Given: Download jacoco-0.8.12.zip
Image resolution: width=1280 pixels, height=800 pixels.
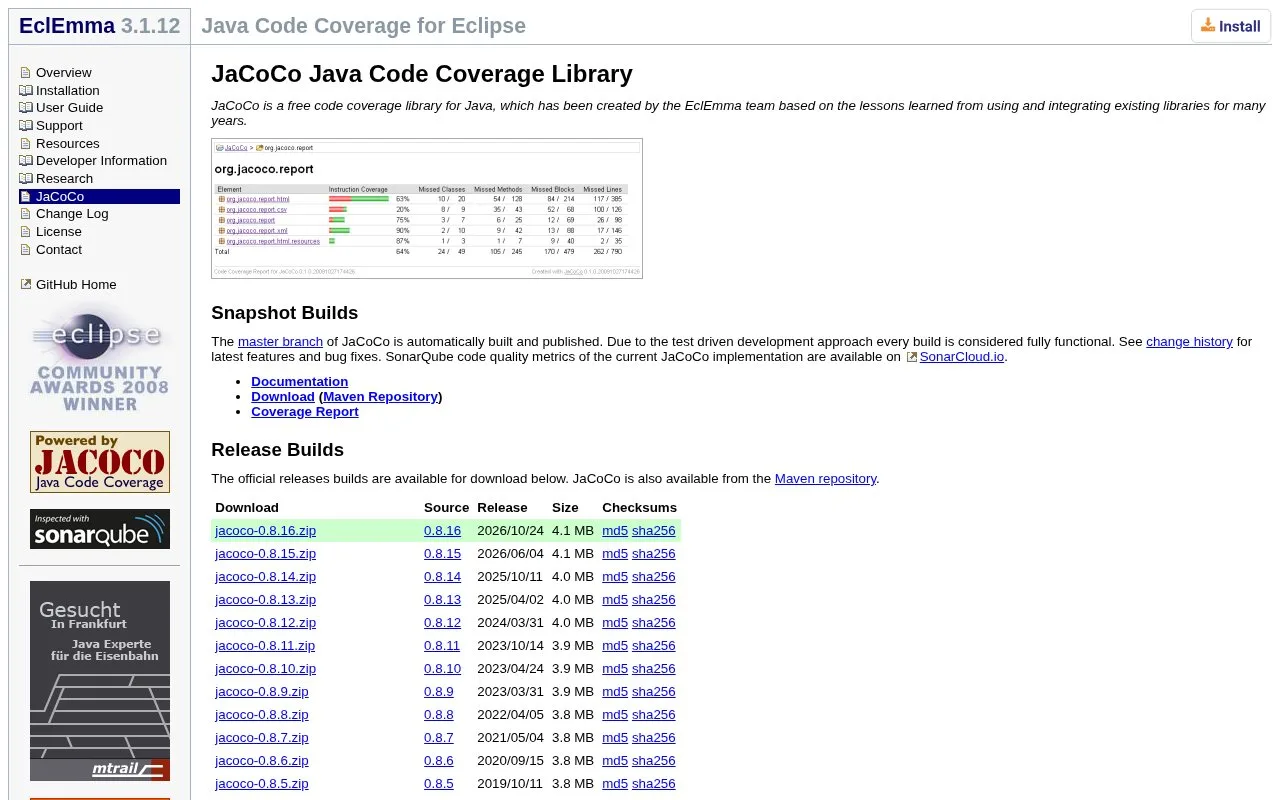Looking at the screenshot, I should coord(265,623).
